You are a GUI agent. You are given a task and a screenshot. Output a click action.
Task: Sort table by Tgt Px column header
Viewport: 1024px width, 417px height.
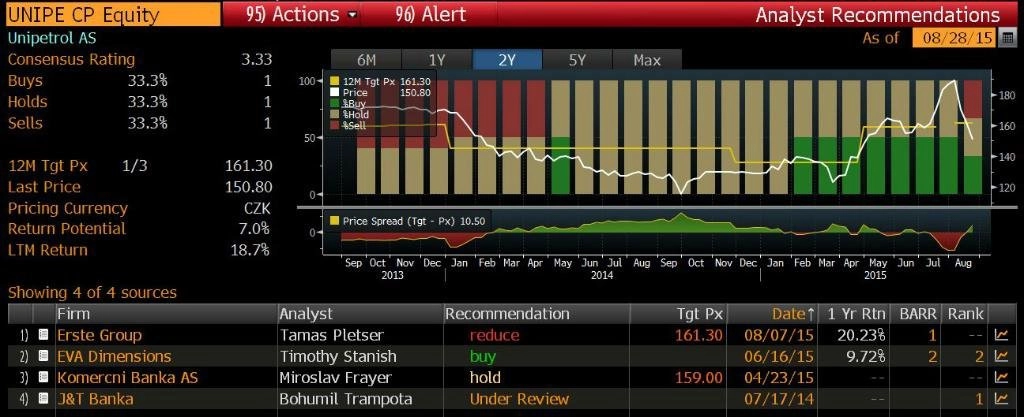coord(679,314)
